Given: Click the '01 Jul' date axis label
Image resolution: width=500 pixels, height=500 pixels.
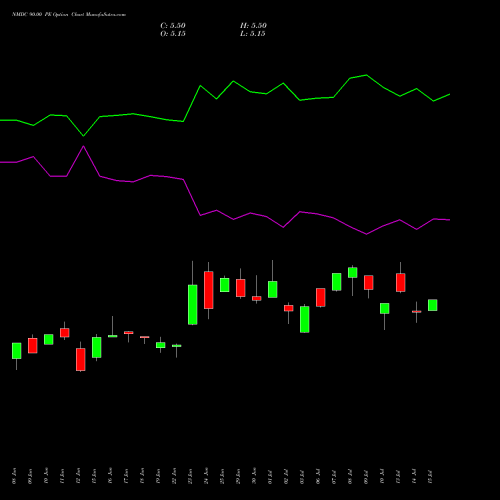Looking at the screenshot, I should [270, 477].
